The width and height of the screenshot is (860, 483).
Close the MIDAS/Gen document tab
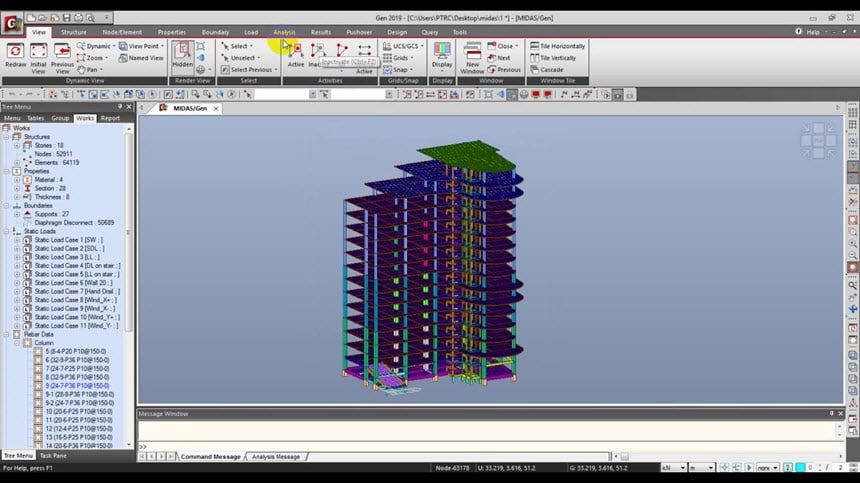point(216,109)
